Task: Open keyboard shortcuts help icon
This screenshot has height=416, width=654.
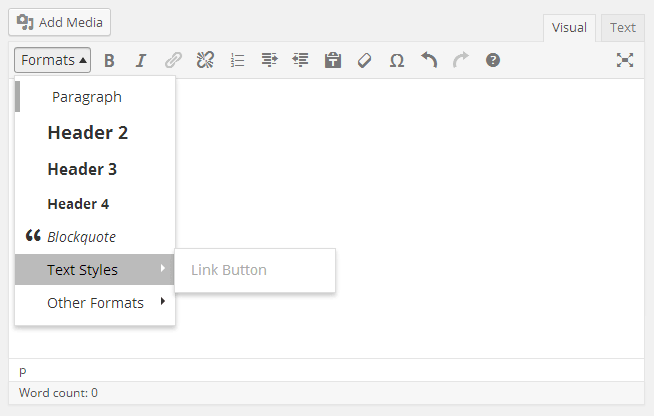Action: (493, 61)
